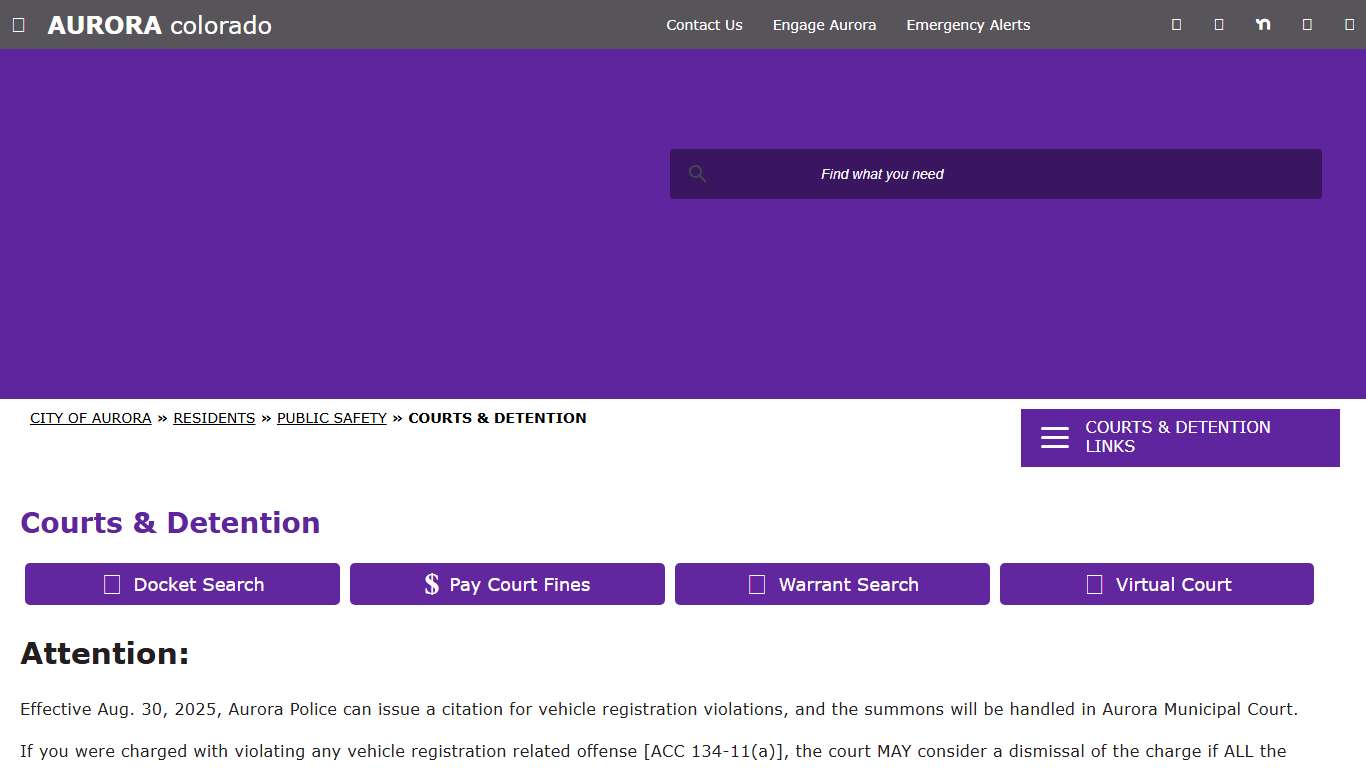Select the Virtual Court button

point(1156,584)
